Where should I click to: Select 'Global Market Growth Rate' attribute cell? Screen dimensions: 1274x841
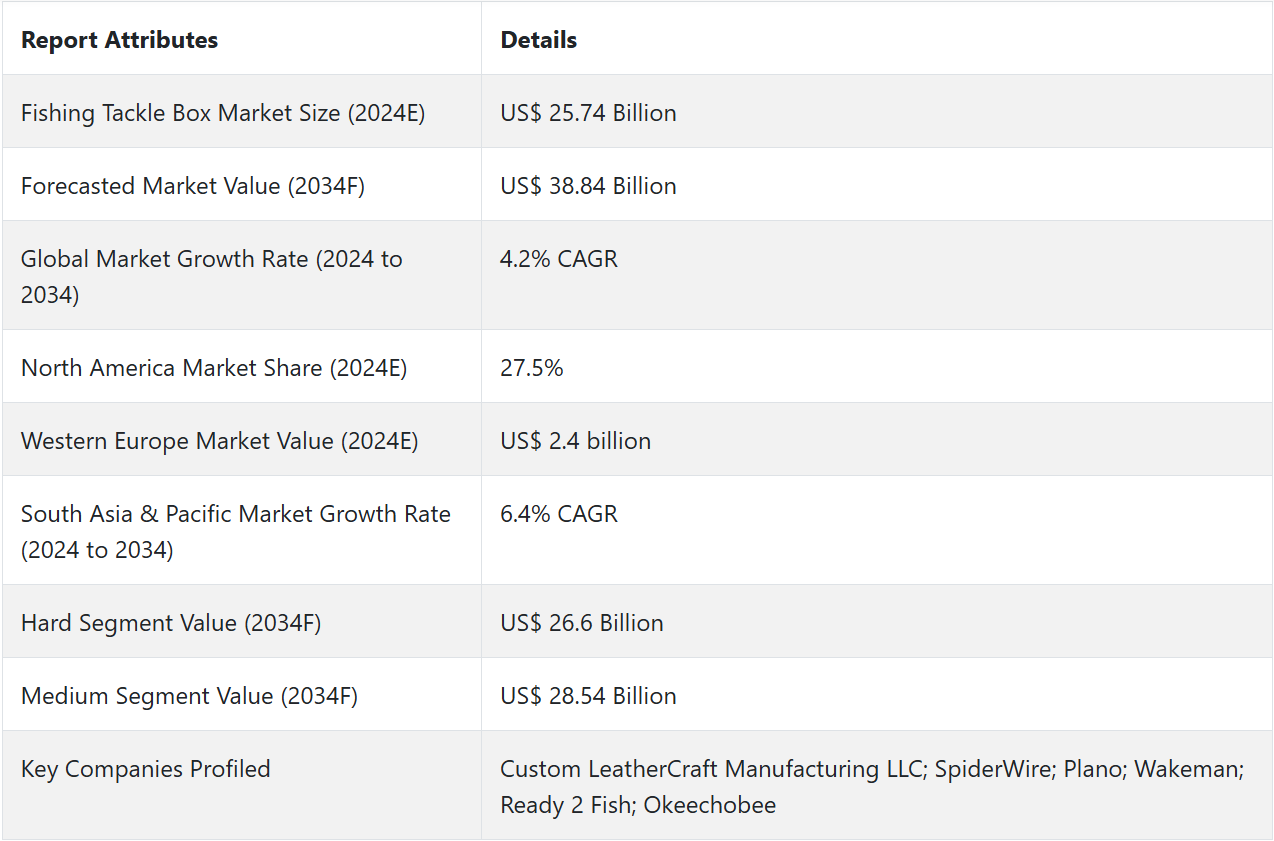211,276
